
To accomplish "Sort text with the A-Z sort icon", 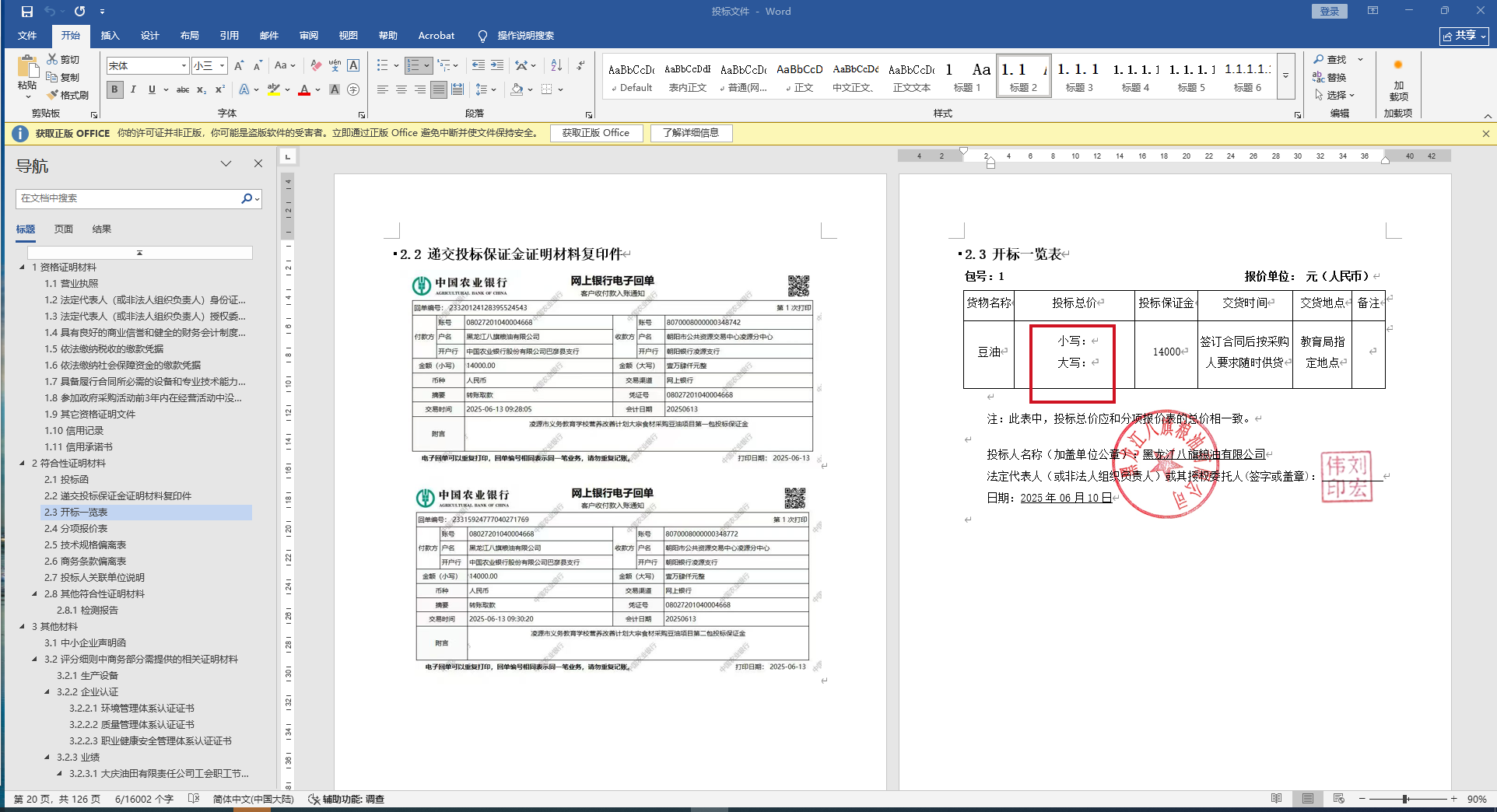I will click(x=556, y=65).
